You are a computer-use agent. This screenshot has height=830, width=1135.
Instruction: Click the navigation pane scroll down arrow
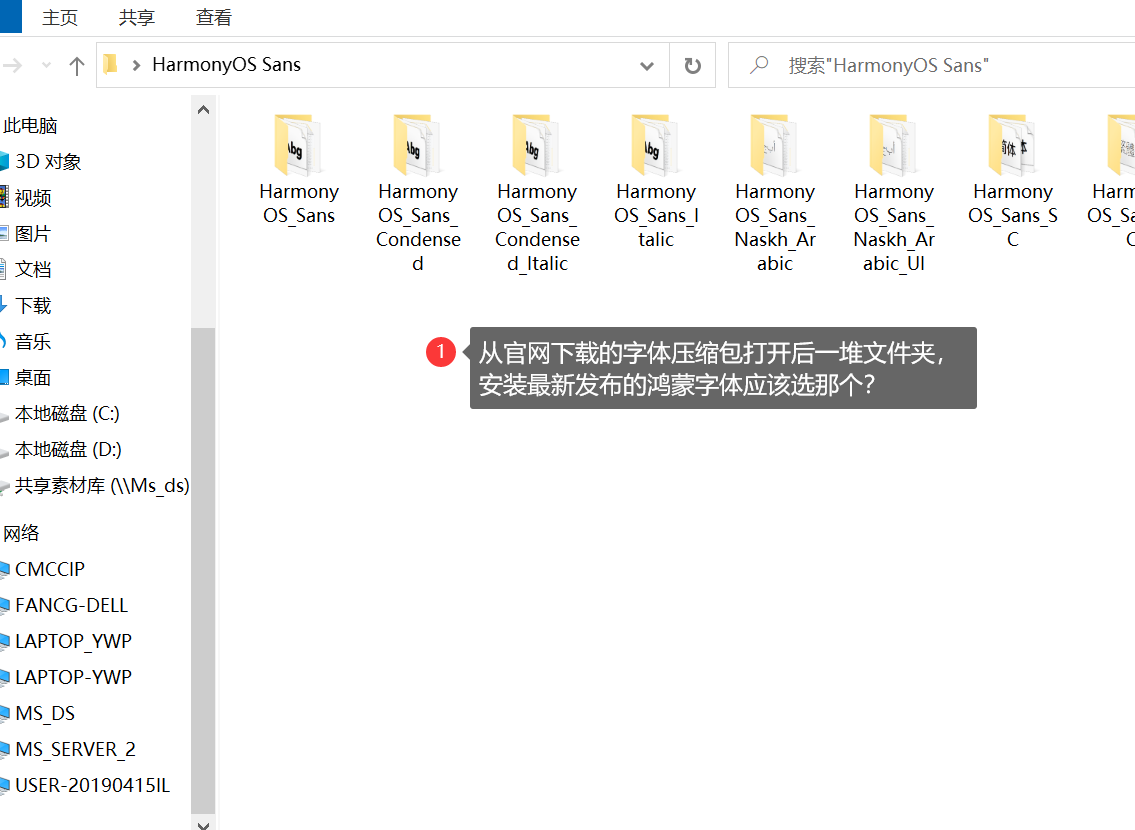[x=203, y=823]
